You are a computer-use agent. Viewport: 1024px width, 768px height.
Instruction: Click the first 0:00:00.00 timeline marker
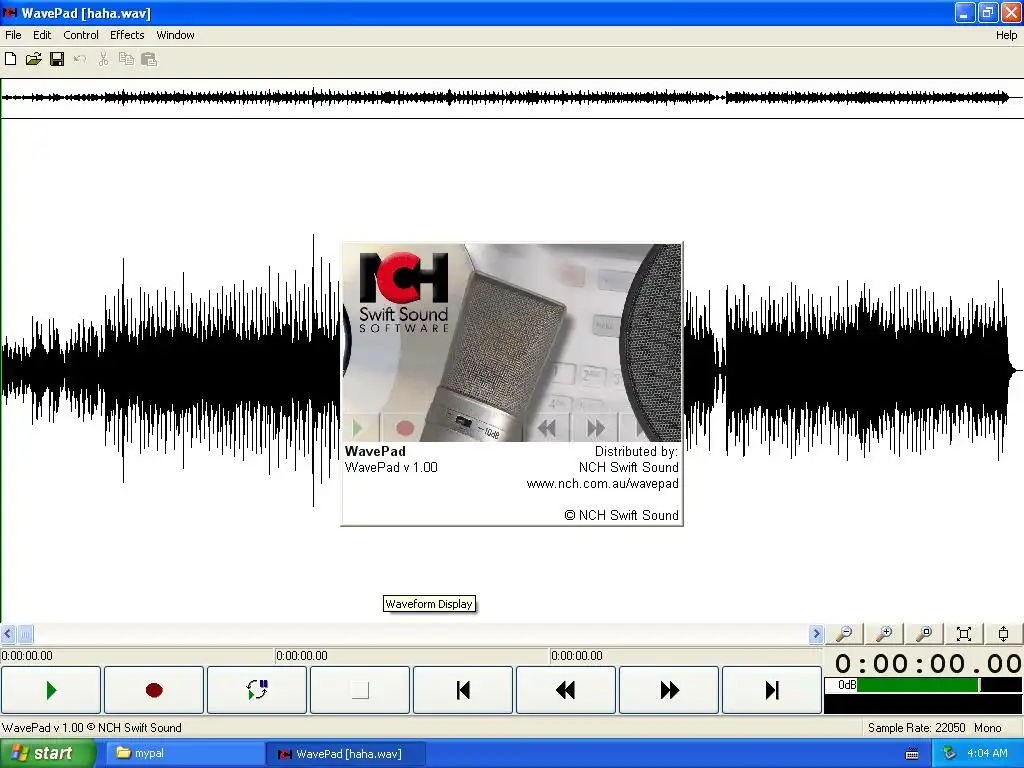pos(27,656)
